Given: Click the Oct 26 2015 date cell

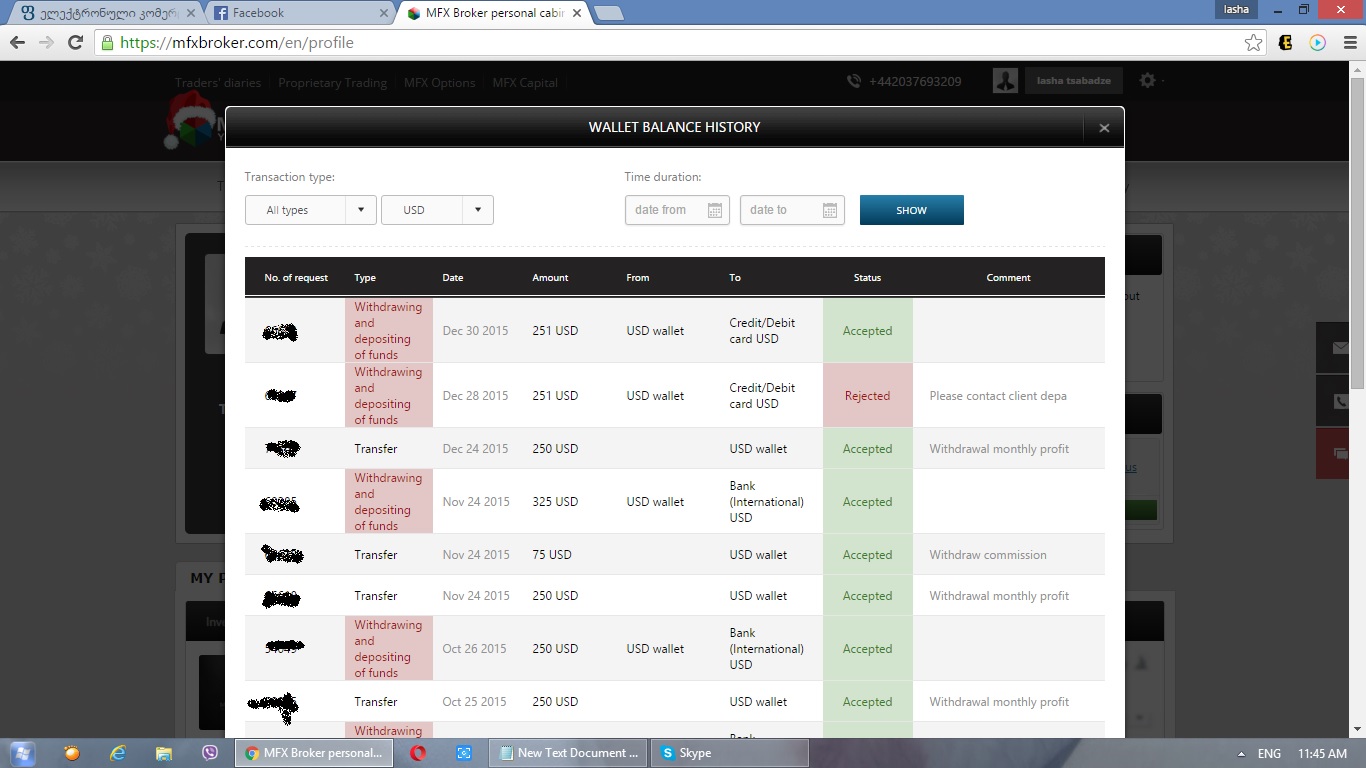Looking at the screenshot, I should 475,649.
